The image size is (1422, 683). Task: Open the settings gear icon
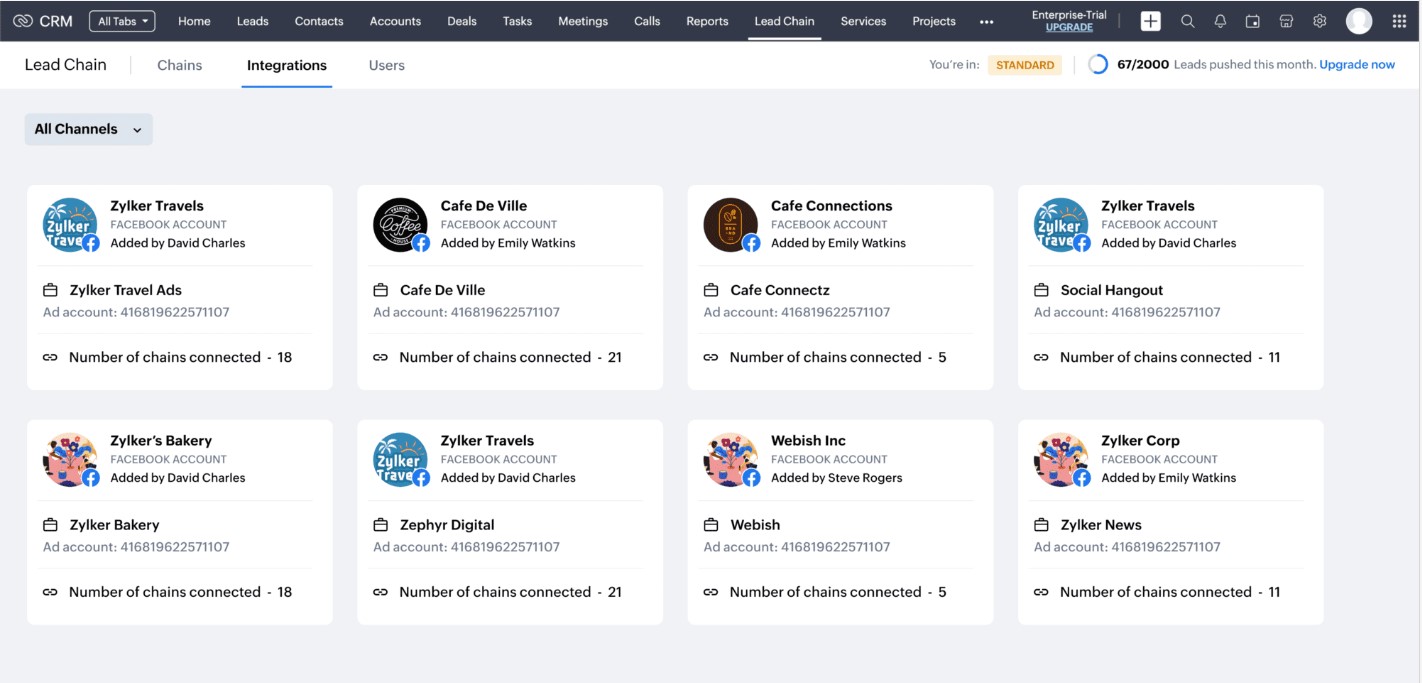click(1319, 21)
